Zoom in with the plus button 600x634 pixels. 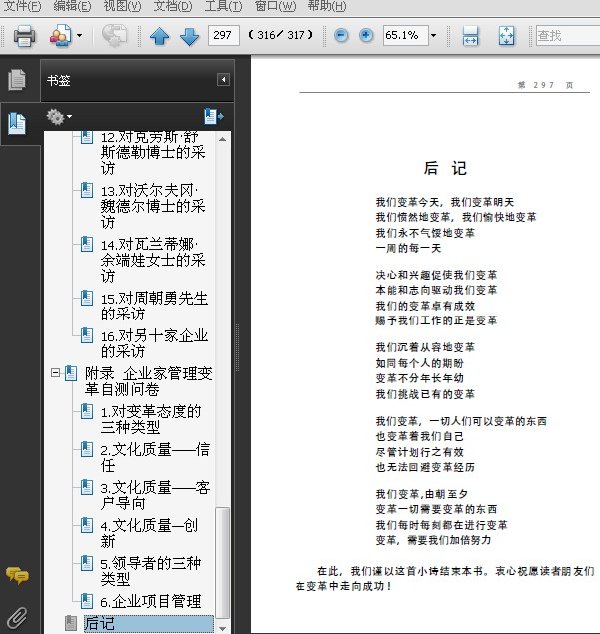pyautogui.click(x=366, y=36)
